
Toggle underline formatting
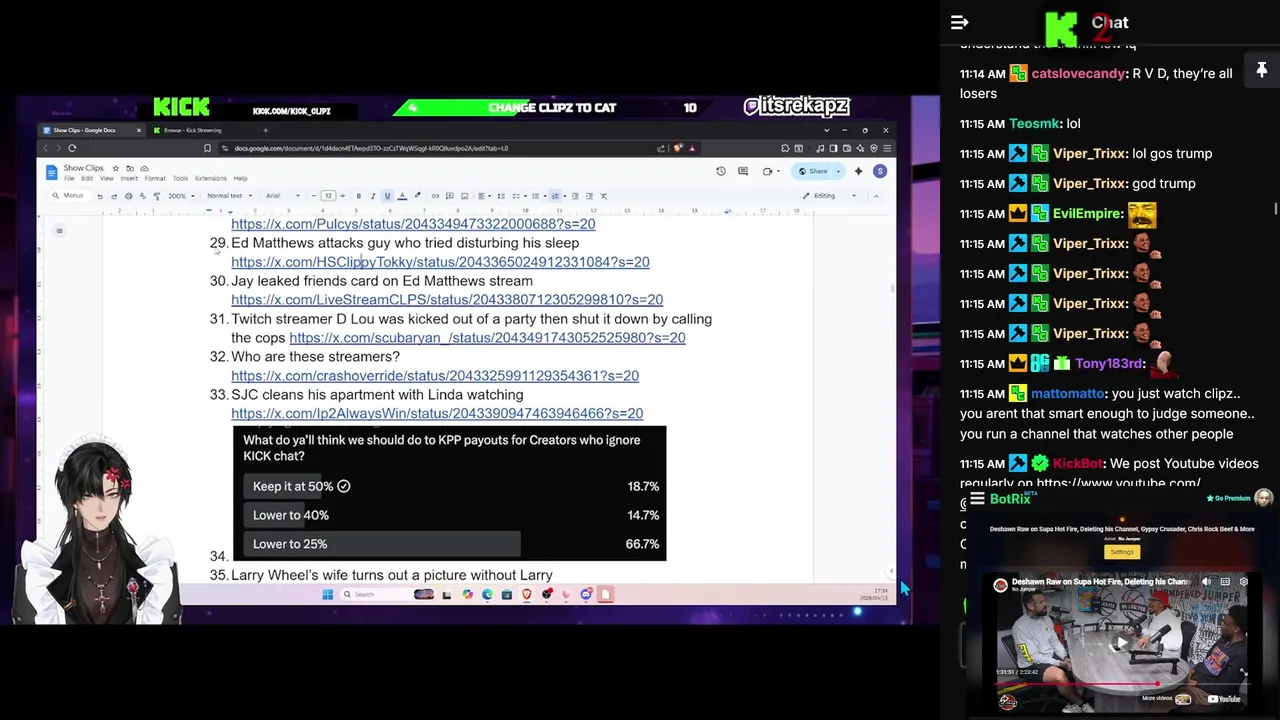click(387, 196)
